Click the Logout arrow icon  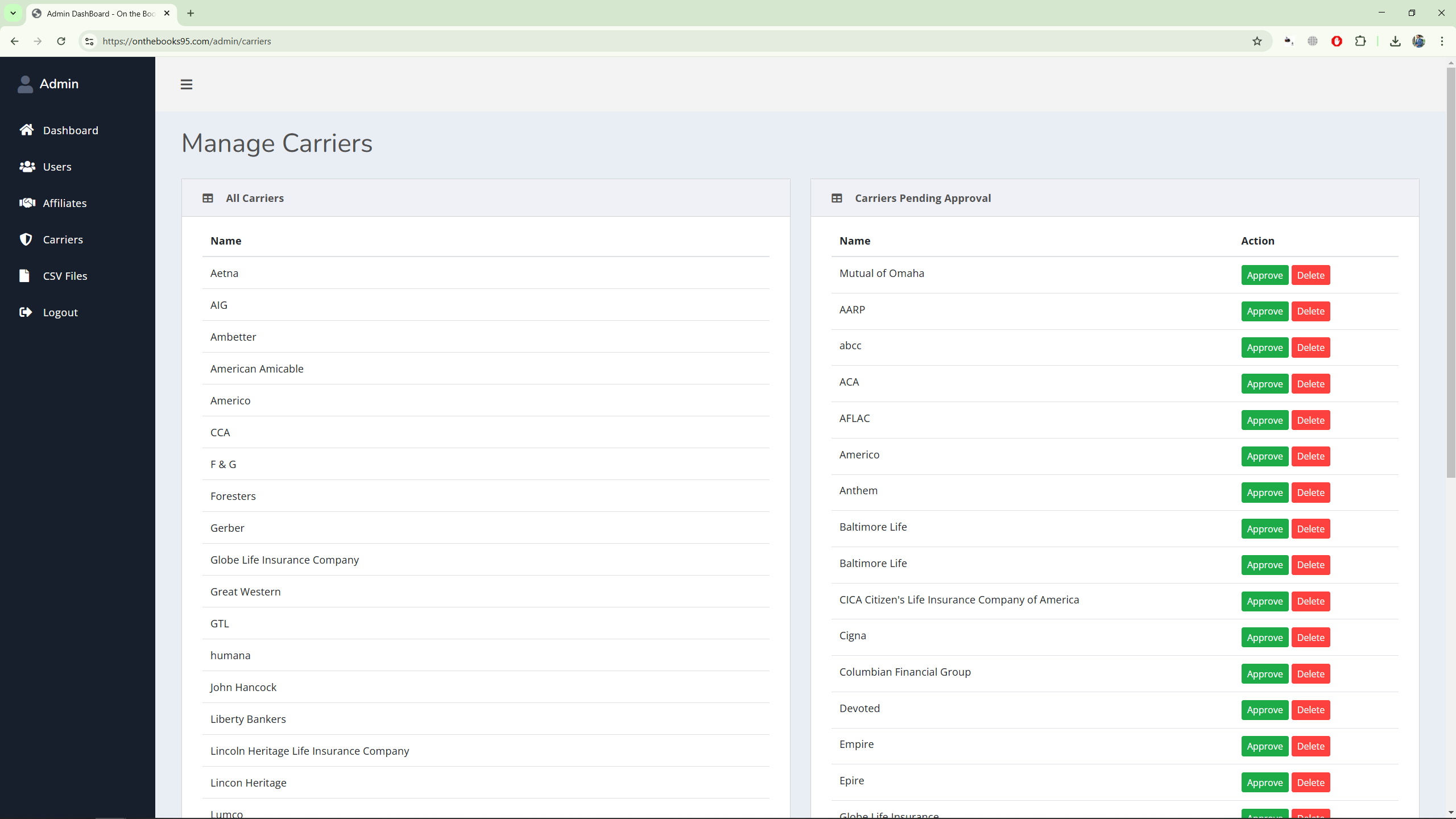[26, 312]
